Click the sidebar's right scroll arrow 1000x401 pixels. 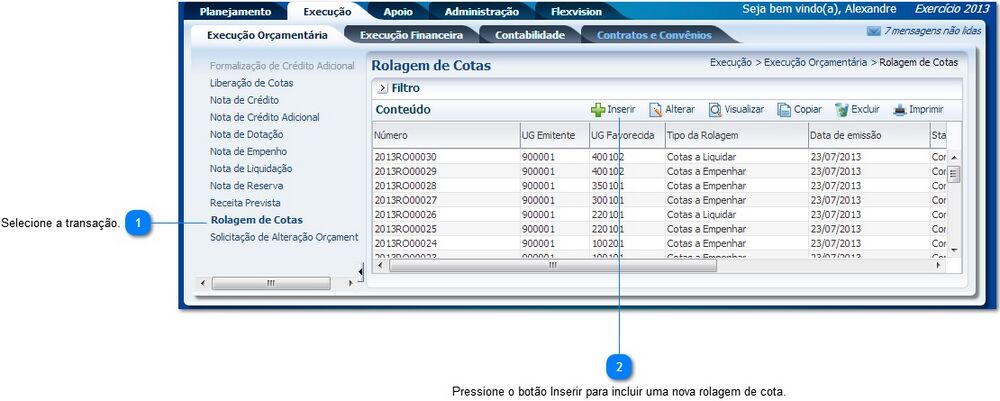click(x=350, y=283)
